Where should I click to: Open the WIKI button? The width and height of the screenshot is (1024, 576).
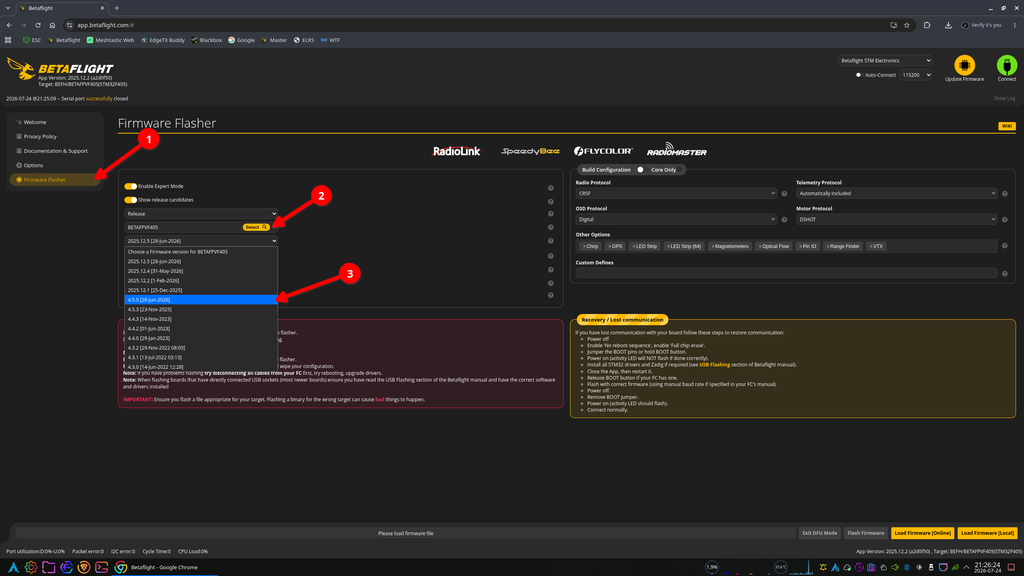[1006, 126]
